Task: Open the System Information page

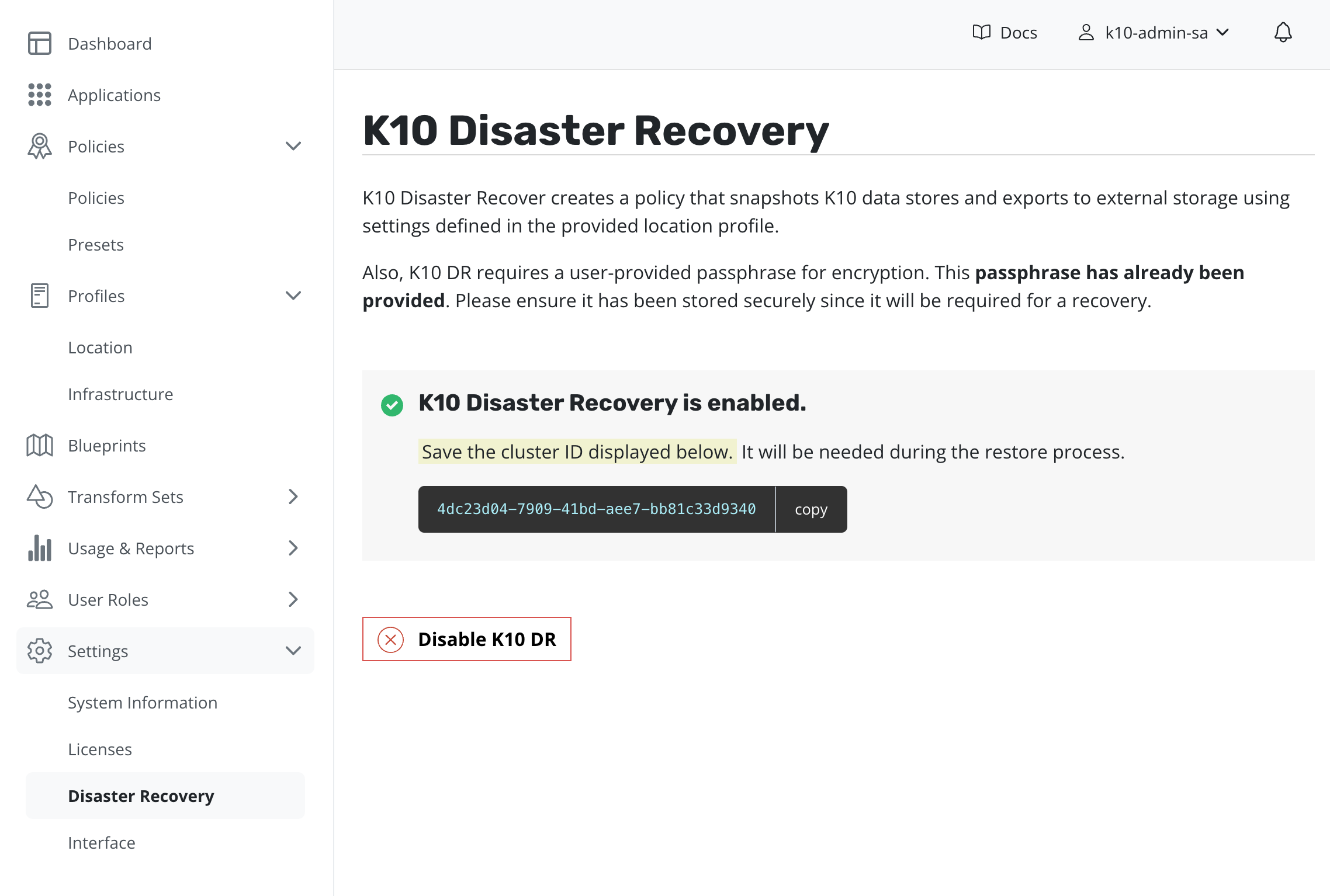Action: tap(143, 703)
